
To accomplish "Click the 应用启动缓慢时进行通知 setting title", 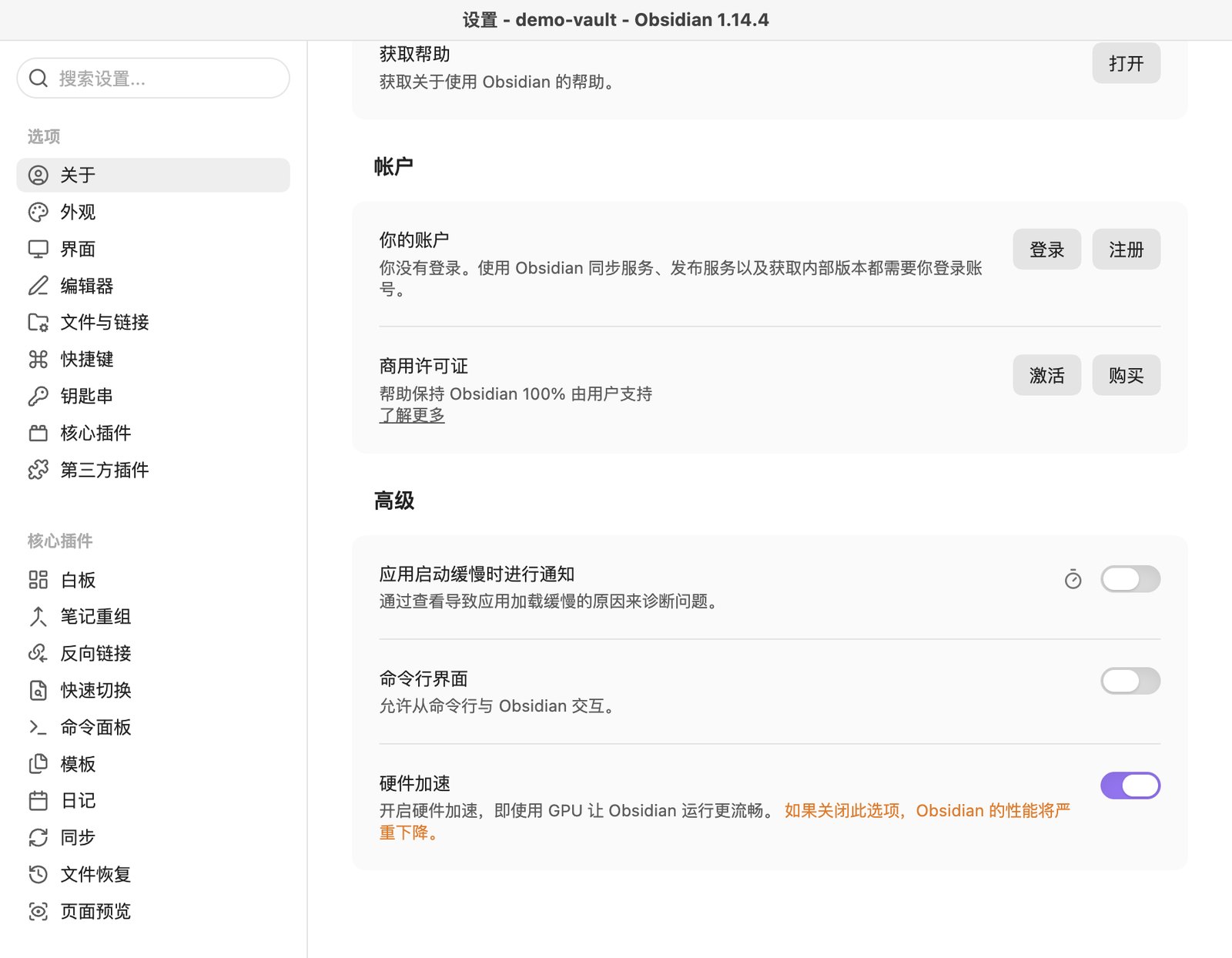I will click(x=477, y=574).
